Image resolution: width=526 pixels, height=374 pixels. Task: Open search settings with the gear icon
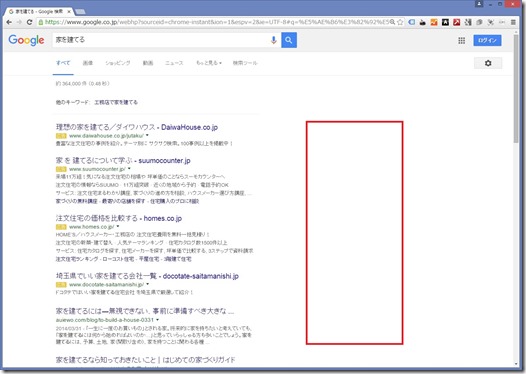click(x=488, y=63)
